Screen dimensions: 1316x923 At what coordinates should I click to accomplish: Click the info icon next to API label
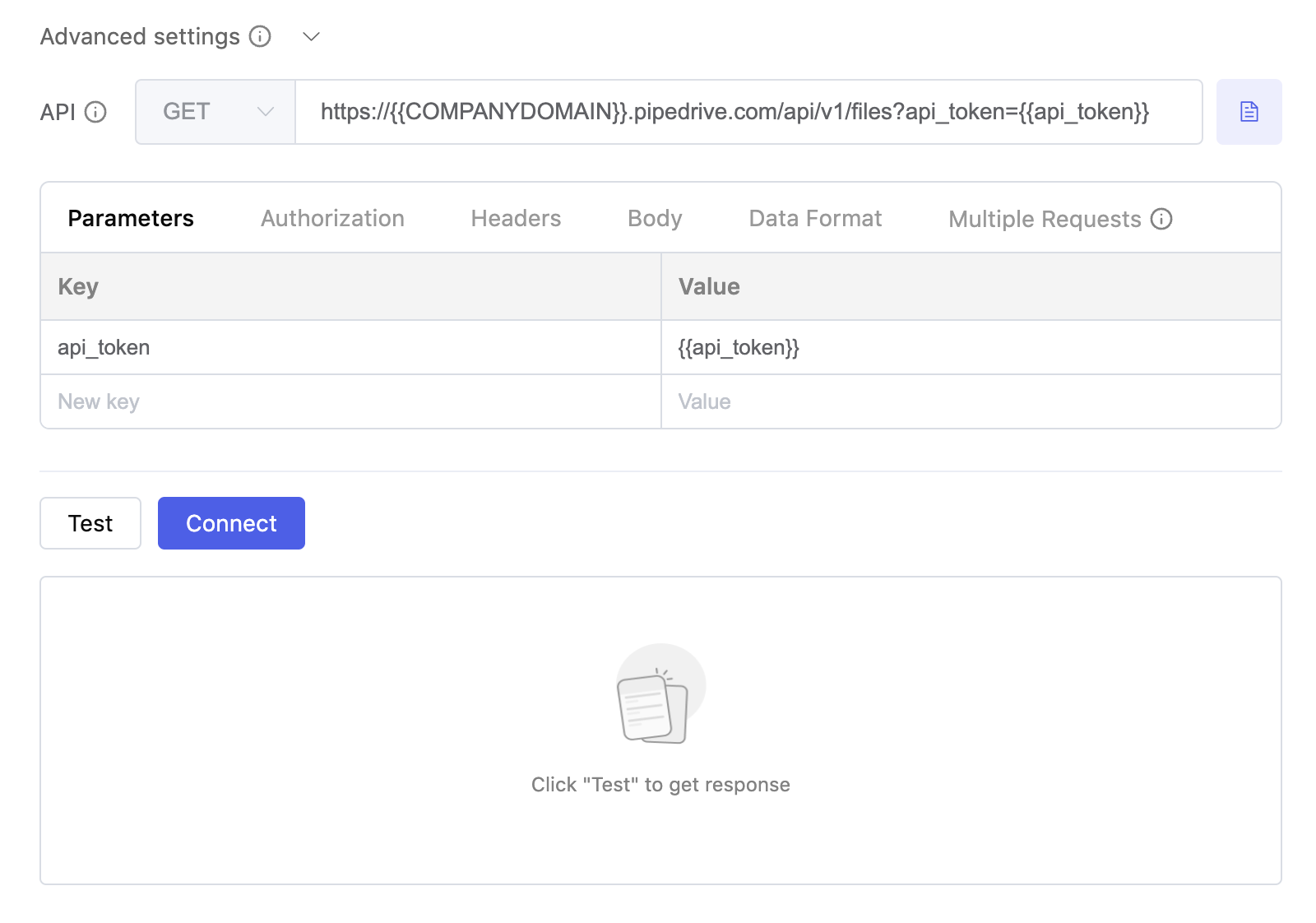tap(96, 112)
